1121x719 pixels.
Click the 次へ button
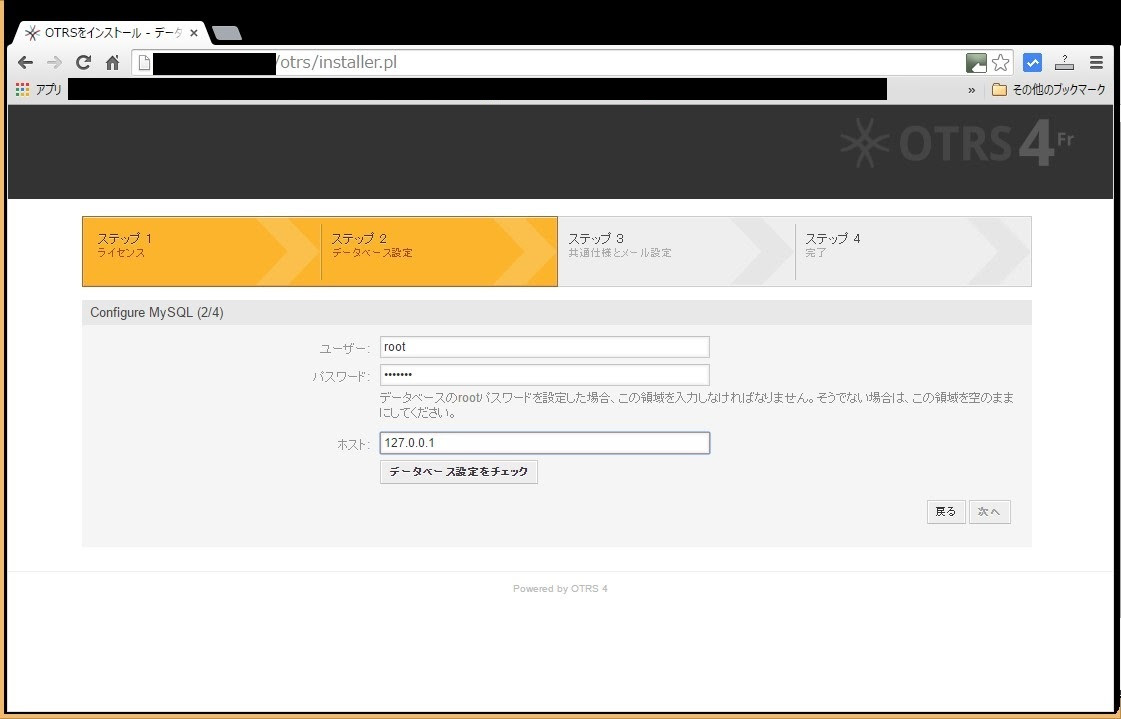click(989, 511)
